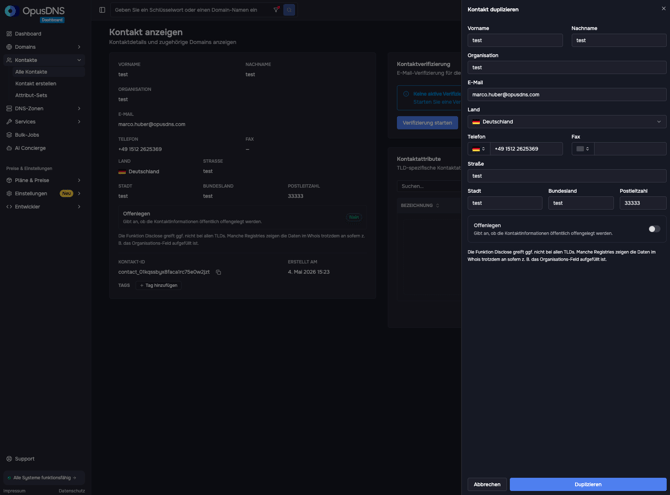Screen dimensions: 670x495
Task: Expand the Services chevron
Action: [x=79, y=122]
